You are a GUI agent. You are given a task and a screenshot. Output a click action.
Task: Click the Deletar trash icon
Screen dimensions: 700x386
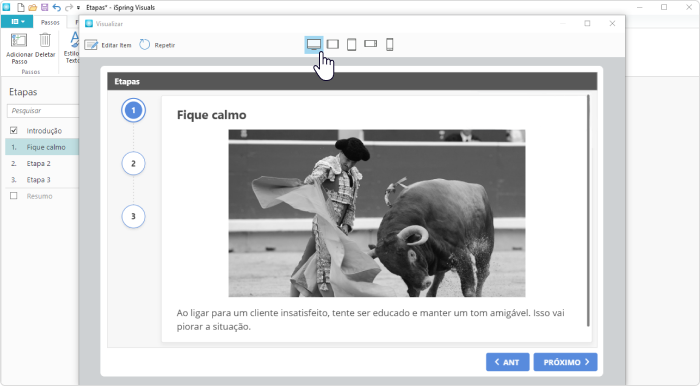coord(45,41)
